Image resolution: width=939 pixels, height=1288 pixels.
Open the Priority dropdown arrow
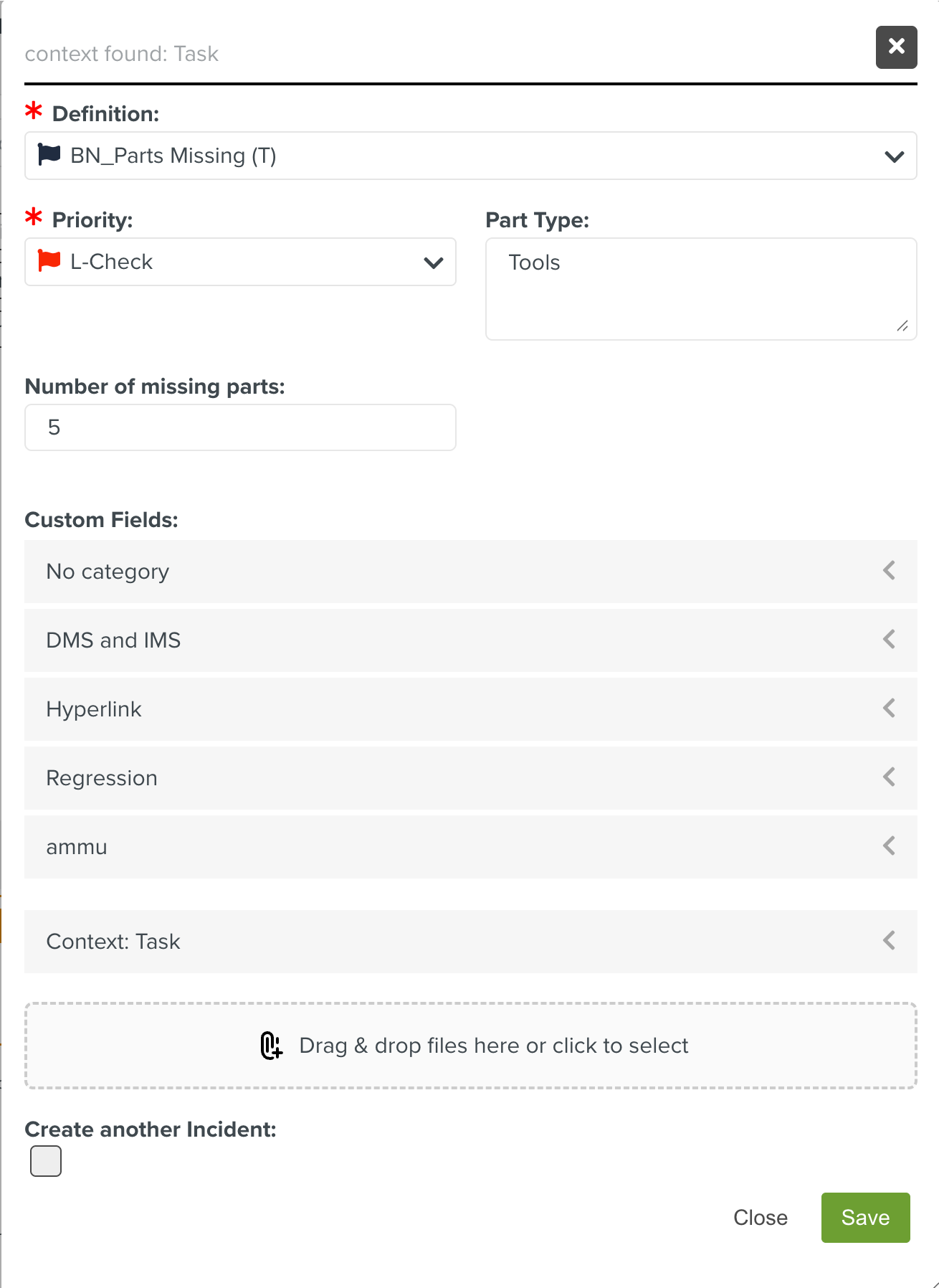[x=434, y=262]
